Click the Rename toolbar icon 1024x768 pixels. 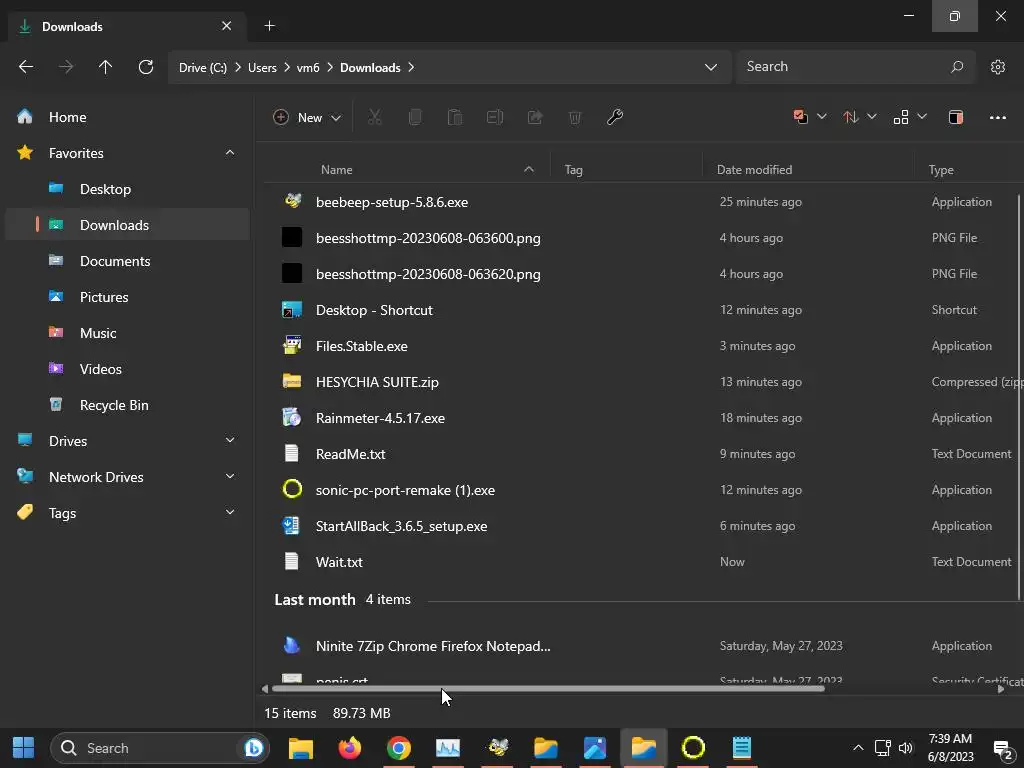495,118
